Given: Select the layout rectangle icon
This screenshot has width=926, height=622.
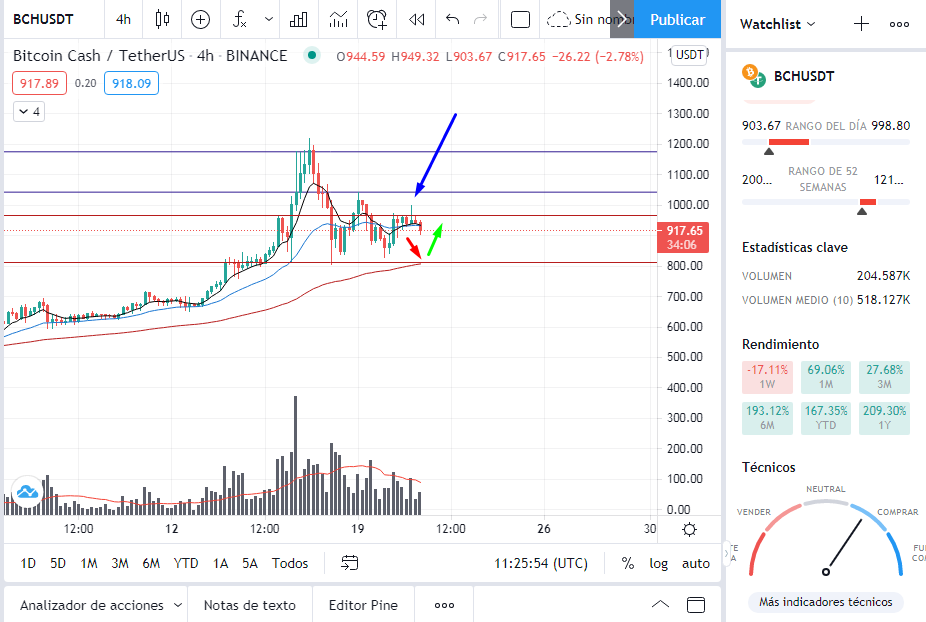Looking at the screenshot, I should tap(520, 19).
